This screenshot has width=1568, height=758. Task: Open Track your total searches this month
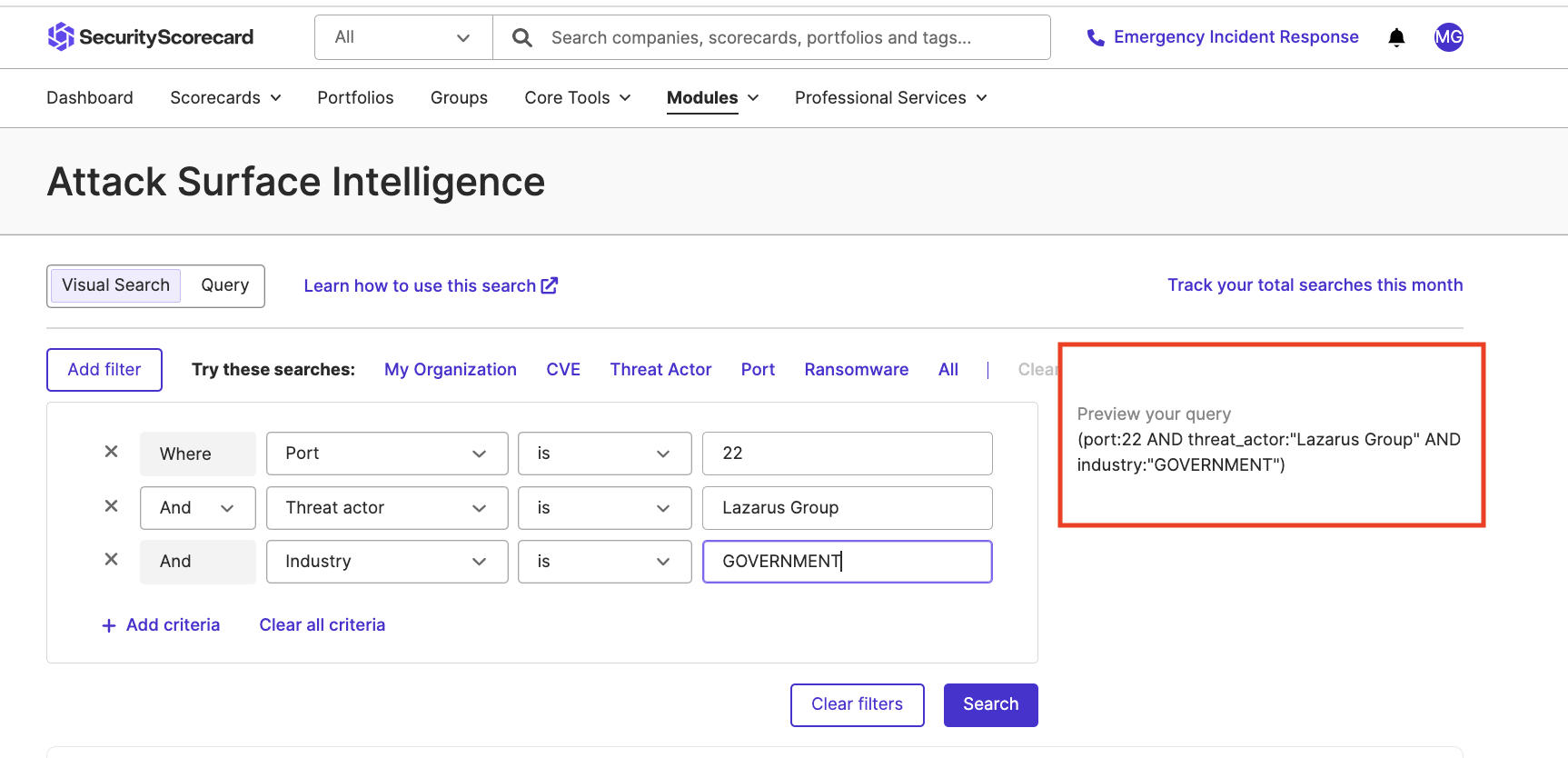pyautogui.click(x=1315, y=285)
